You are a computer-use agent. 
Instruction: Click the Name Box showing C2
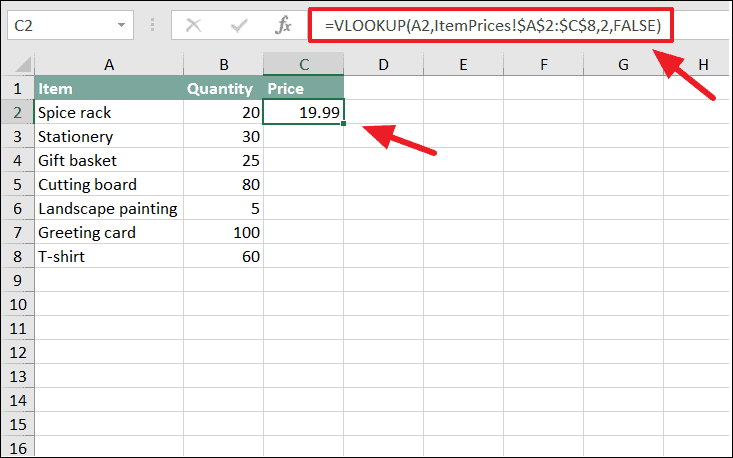pos(70,25)
